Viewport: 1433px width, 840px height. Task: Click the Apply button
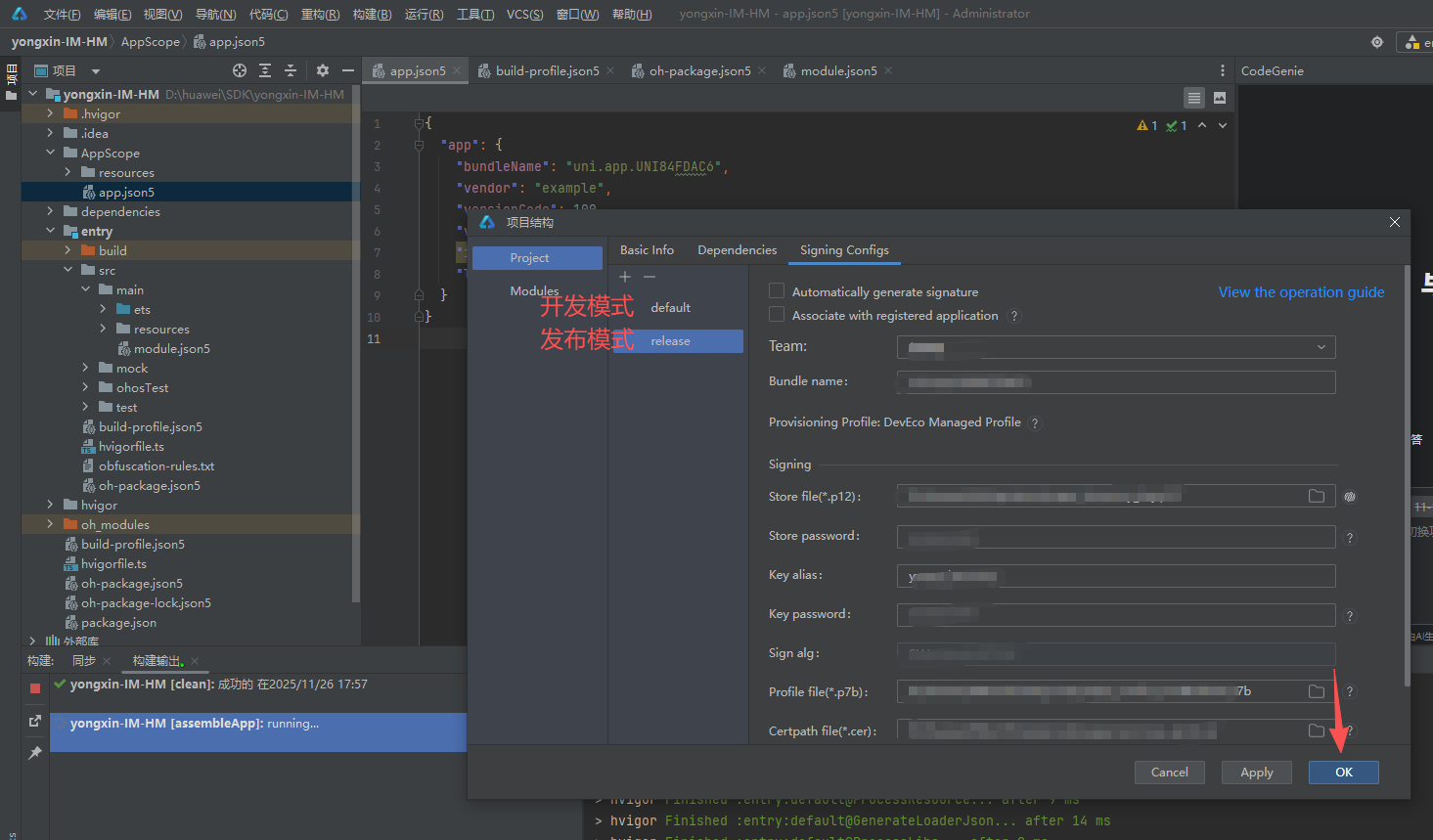click(1257, 773)
